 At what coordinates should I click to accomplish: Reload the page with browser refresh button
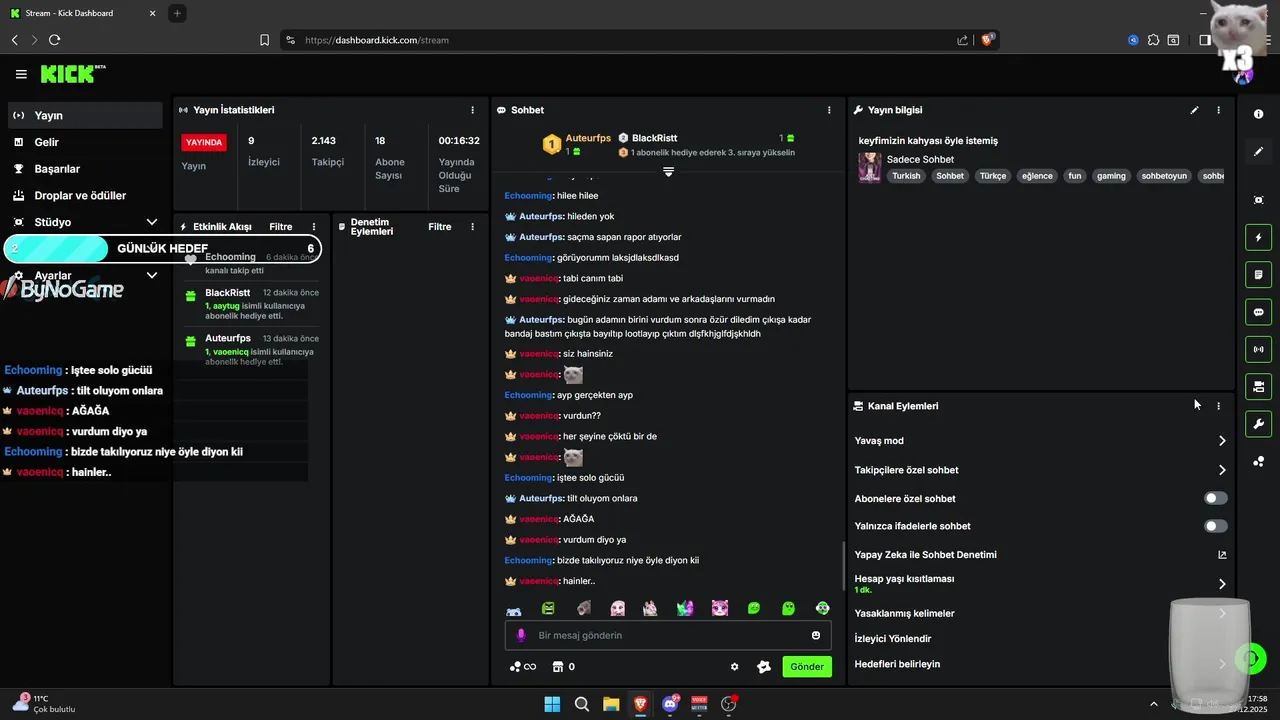tap(54, 40)
